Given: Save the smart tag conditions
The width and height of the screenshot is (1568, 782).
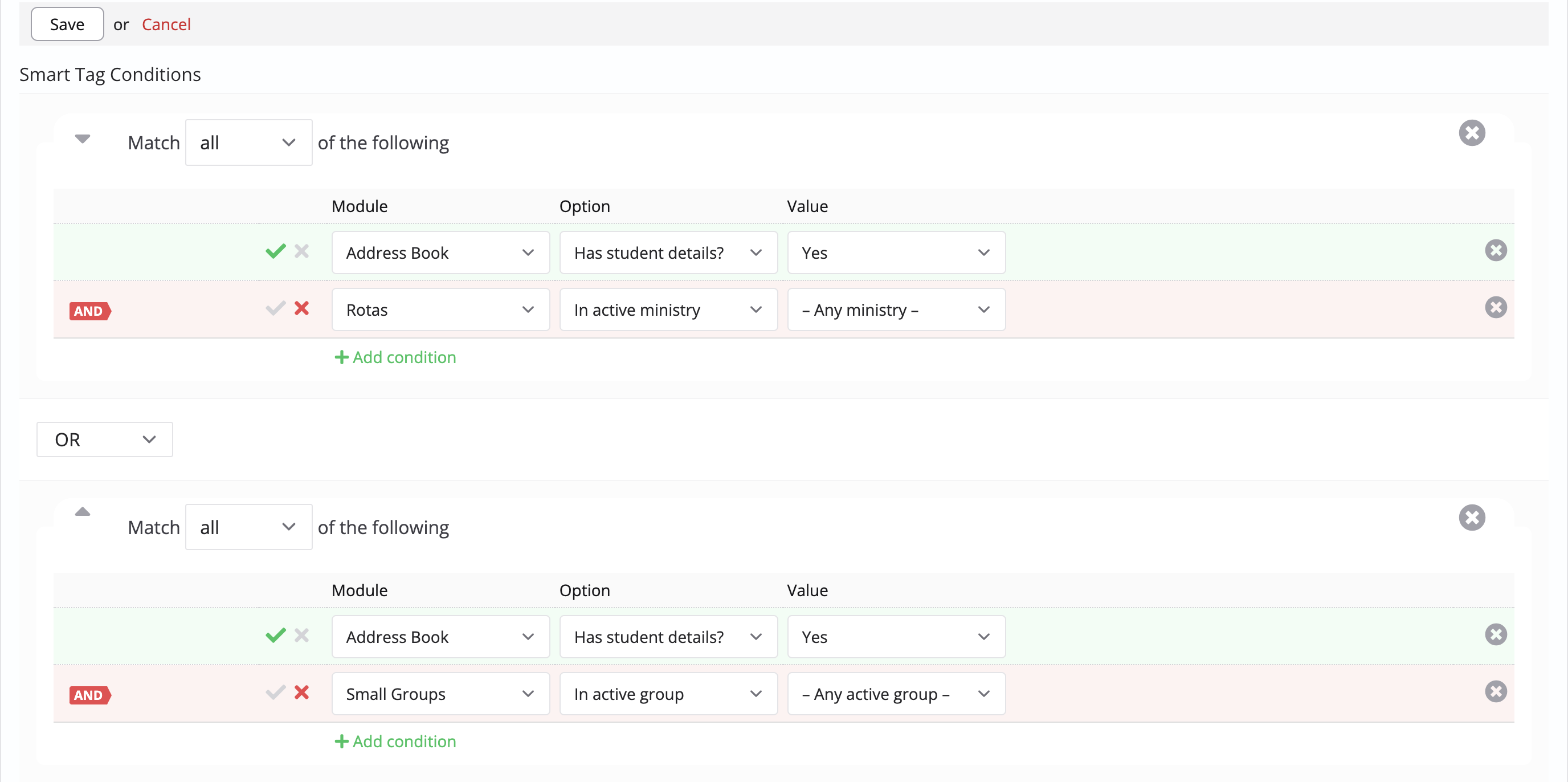Looking at the screenshot, I should tap(67, 25).
